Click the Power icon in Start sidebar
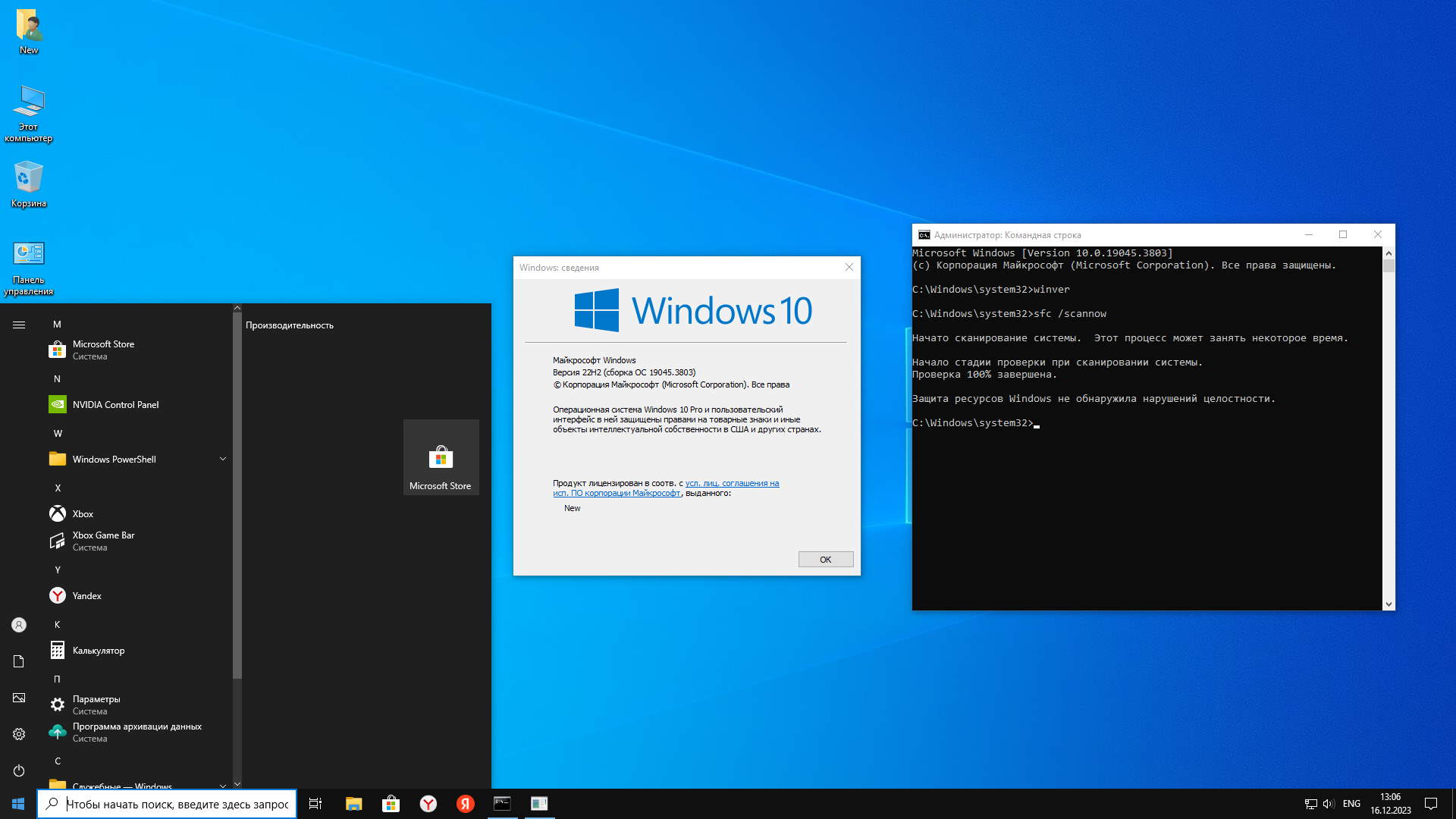Image resolution: width=1456 pixels, height=819 pixels. click(x=19, y=770)
